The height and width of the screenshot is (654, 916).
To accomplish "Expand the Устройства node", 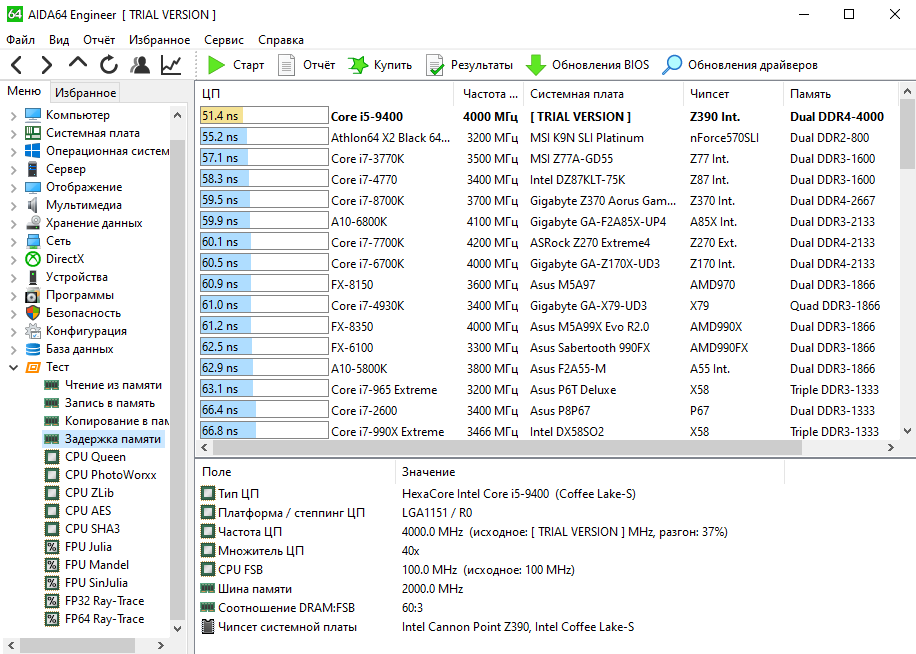I will [x=13, y=278].
